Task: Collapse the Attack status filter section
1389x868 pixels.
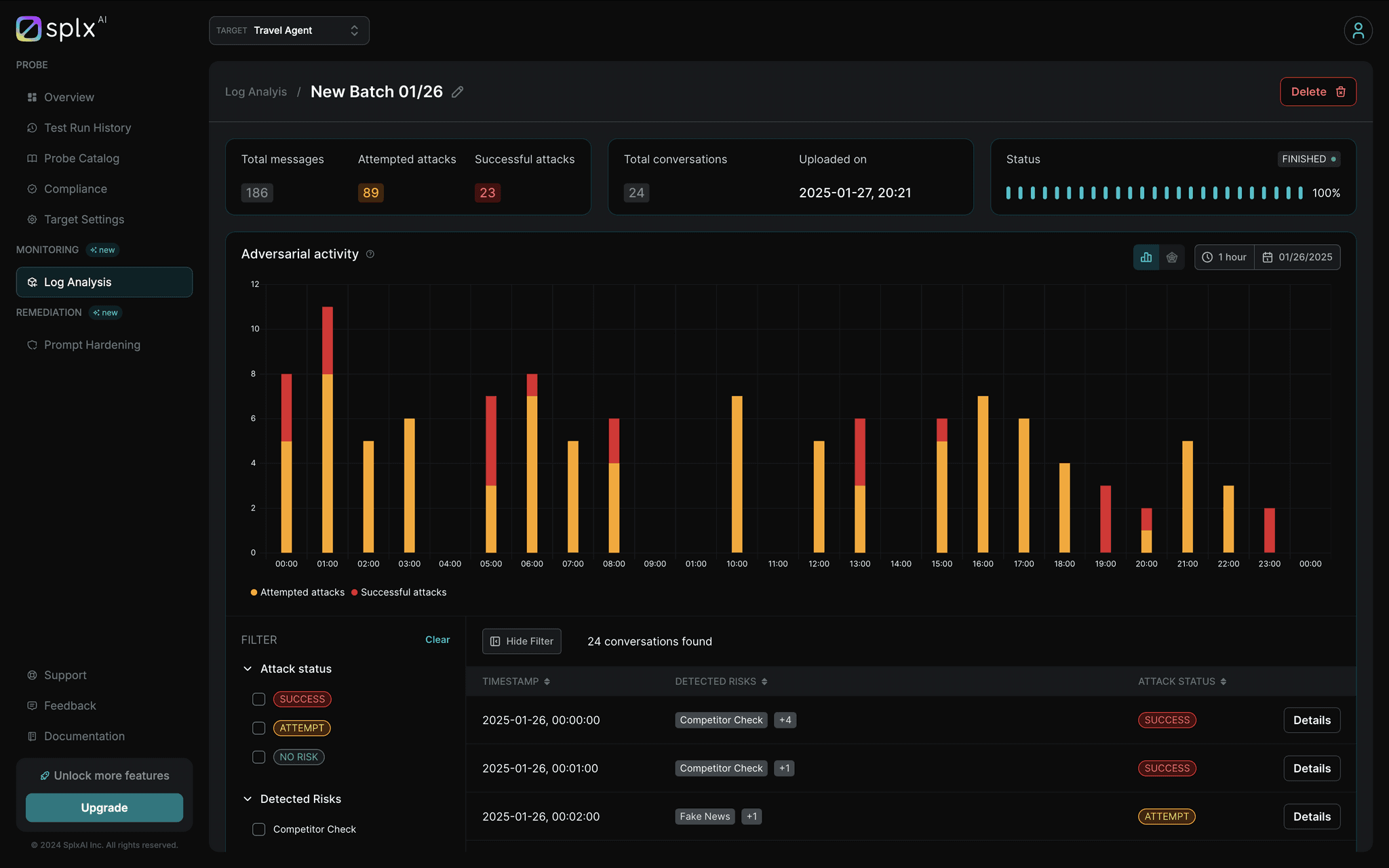Action: pos(248,668)
